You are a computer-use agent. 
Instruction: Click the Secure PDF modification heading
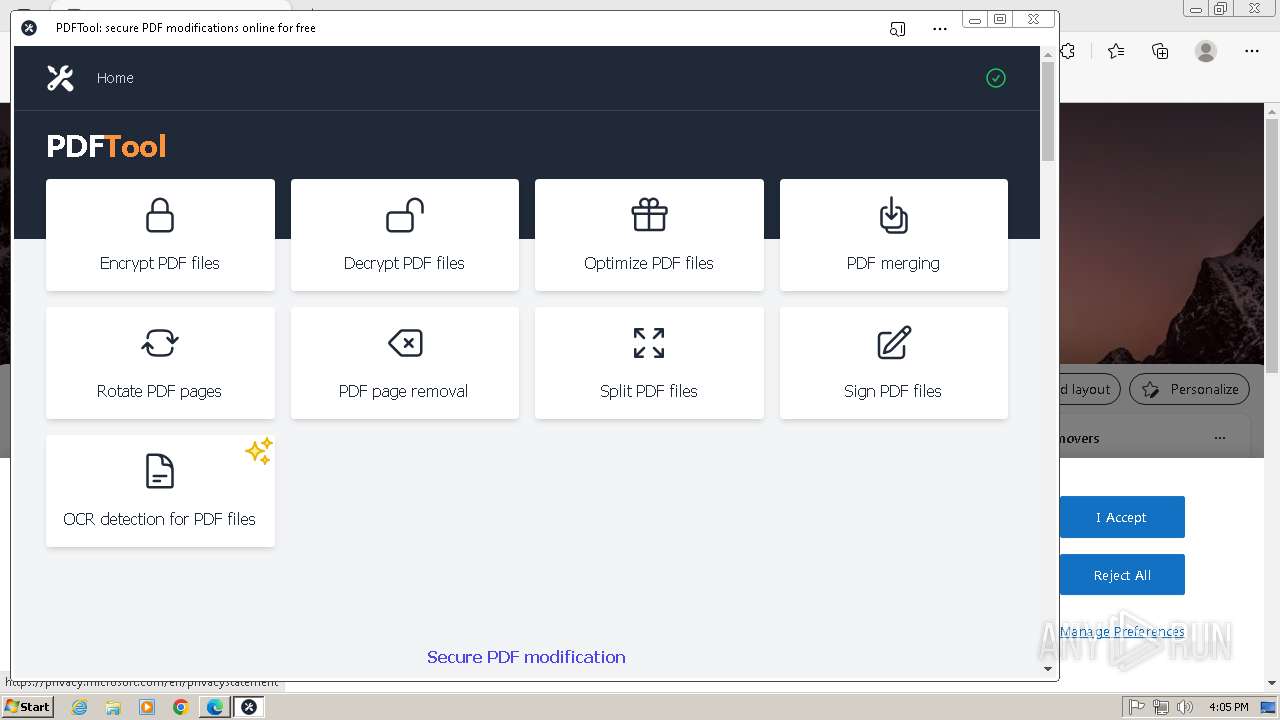[x=526, y=657]
